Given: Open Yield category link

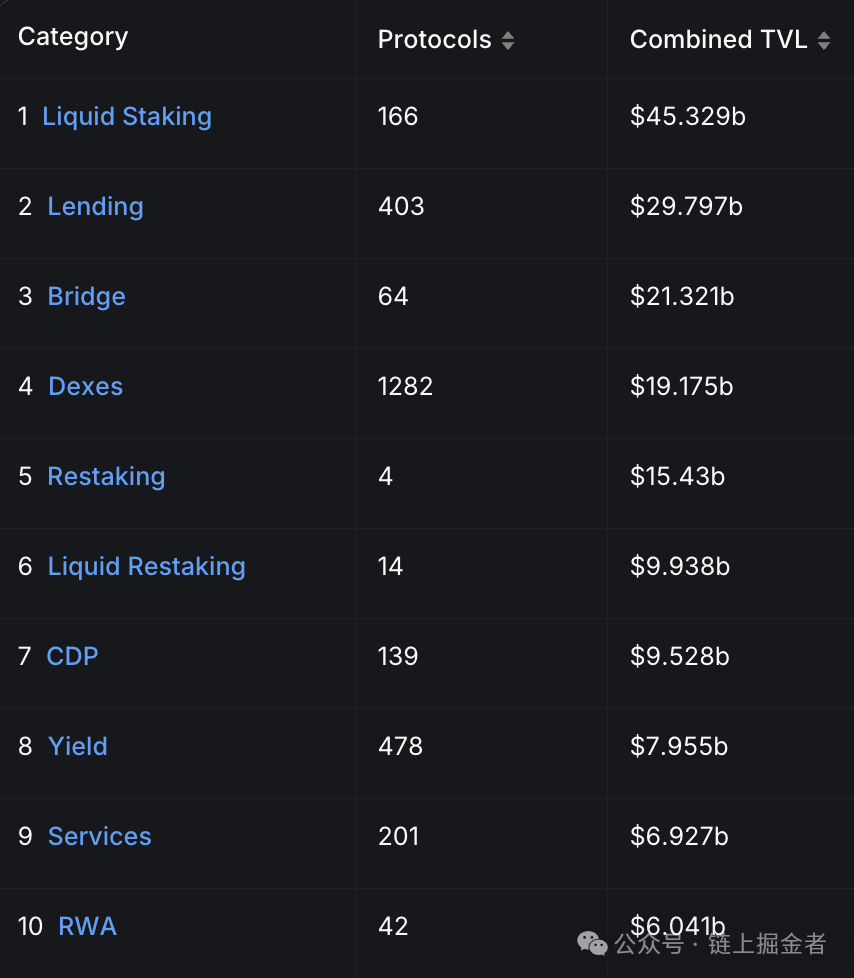Looking at the screenshot, I should pyautogui.click(x=77, y=746).
